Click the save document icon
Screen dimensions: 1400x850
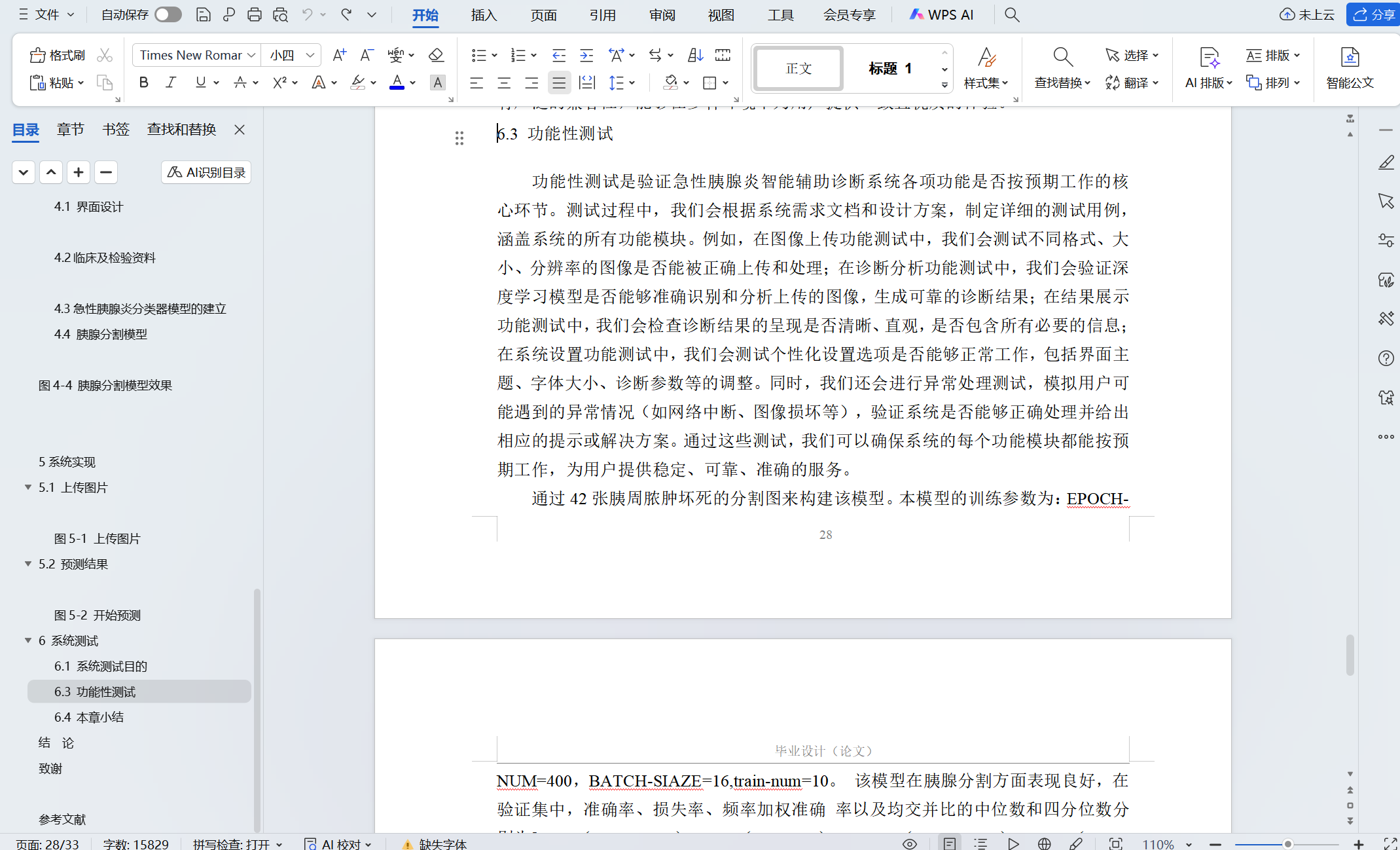[x=203, y=14]
